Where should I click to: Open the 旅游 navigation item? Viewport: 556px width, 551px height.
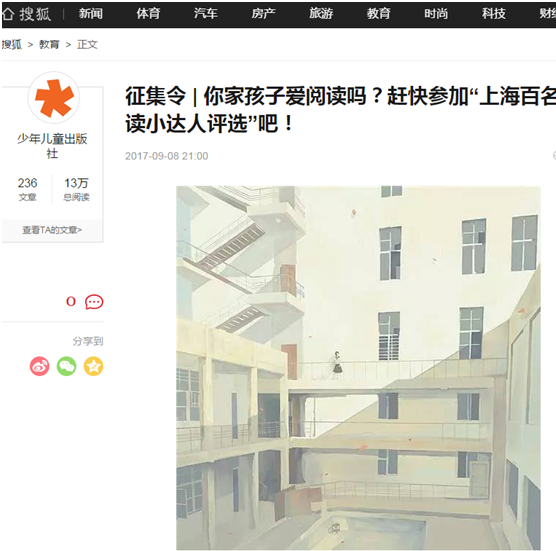pyautogui.click(x=321, y=14)
